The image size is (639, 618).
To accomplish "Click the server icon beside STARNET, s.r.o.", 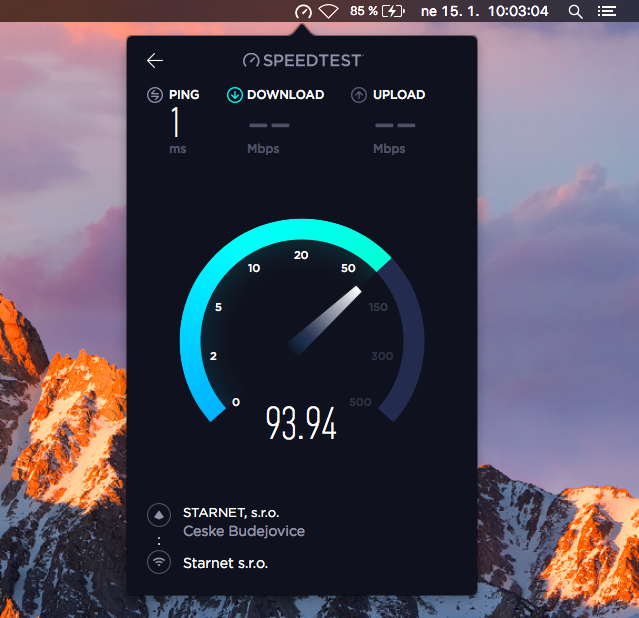I will click(x=159, y=515).
